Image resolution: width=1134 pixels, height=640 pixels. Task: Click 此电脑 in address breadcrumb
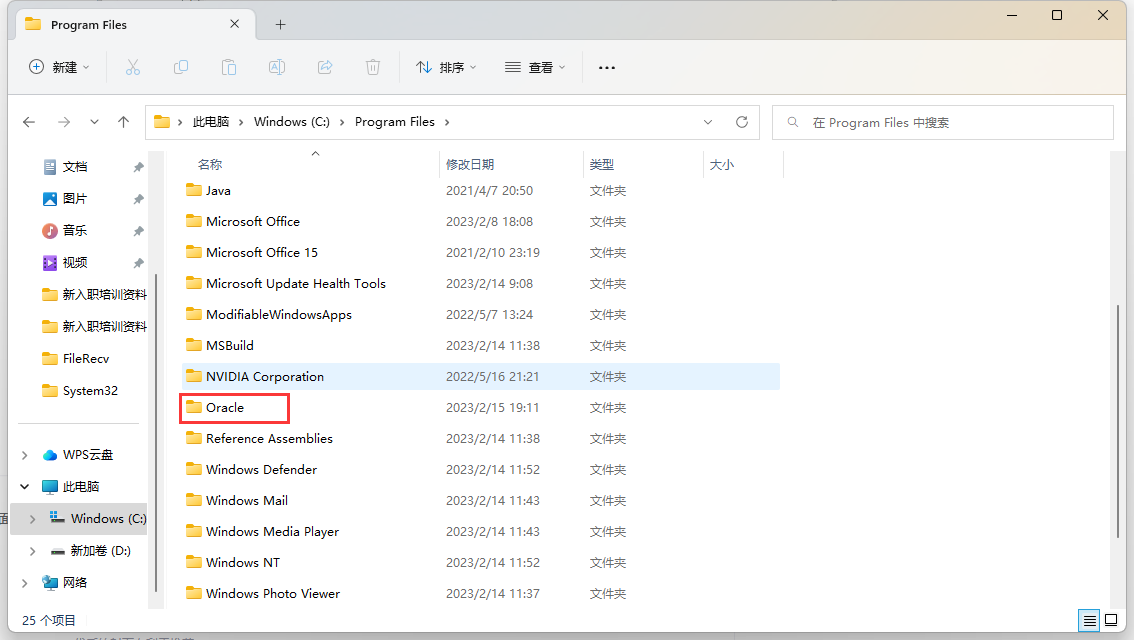click(210, 122)
